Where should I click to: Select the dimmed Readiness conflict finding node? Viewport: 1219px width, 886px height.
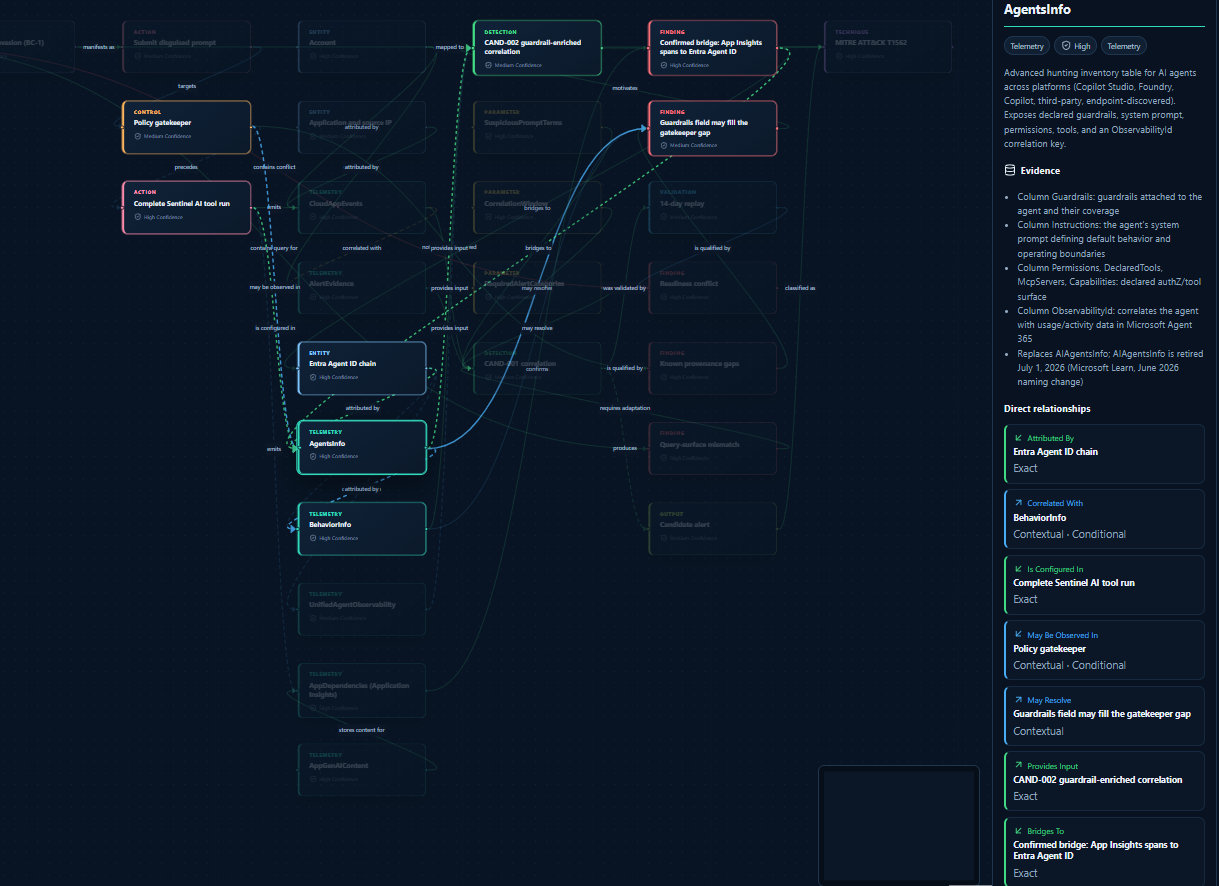click(712, 288)
